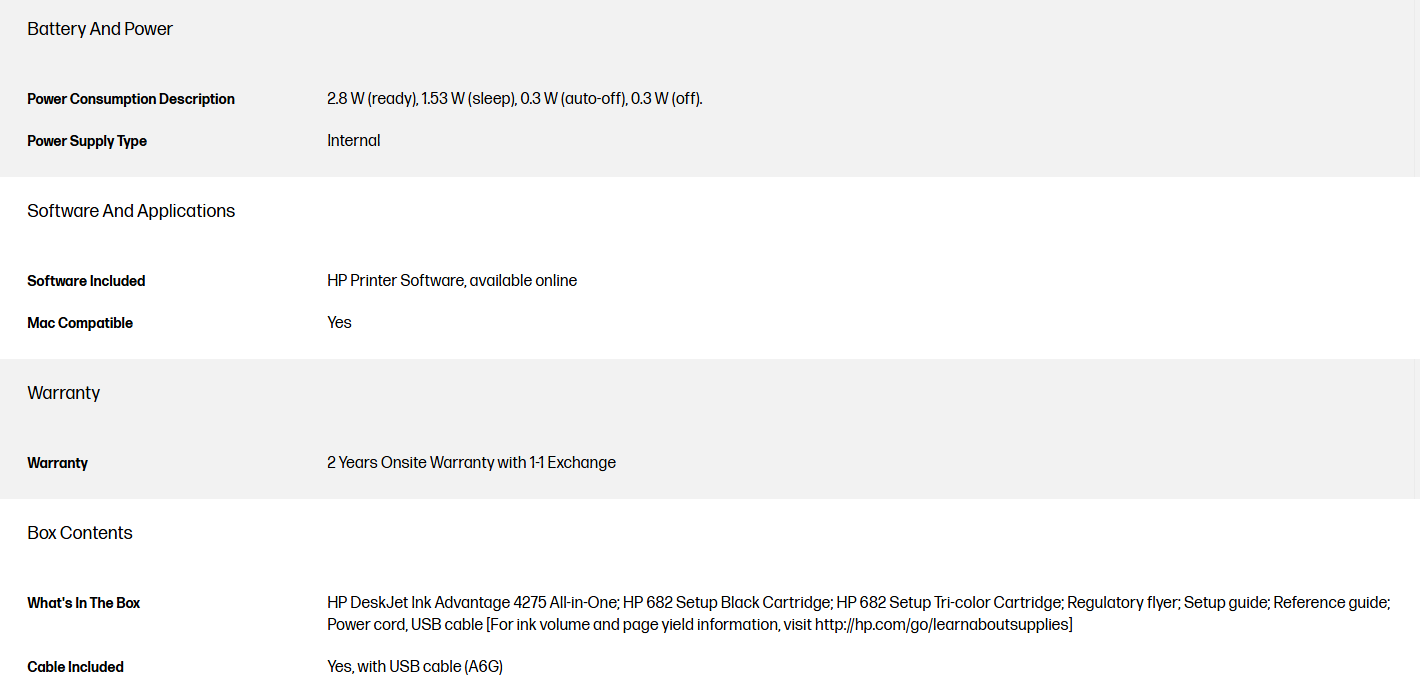This screenshot has height=694, width=1420.
Task: Click the Mac Compatible label
Action: point(80,323)
